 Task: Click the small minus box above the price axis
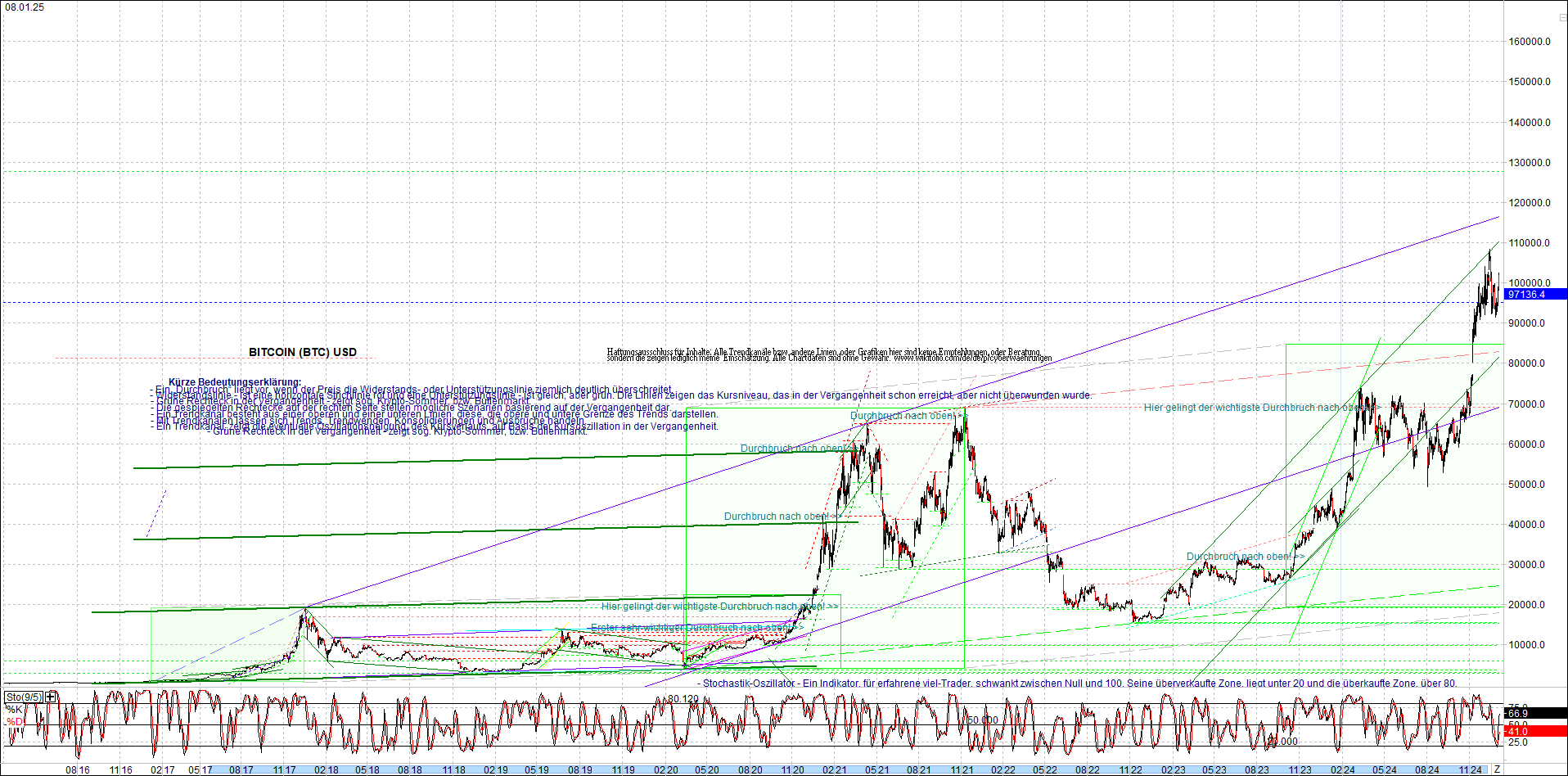click(1562, 17)
